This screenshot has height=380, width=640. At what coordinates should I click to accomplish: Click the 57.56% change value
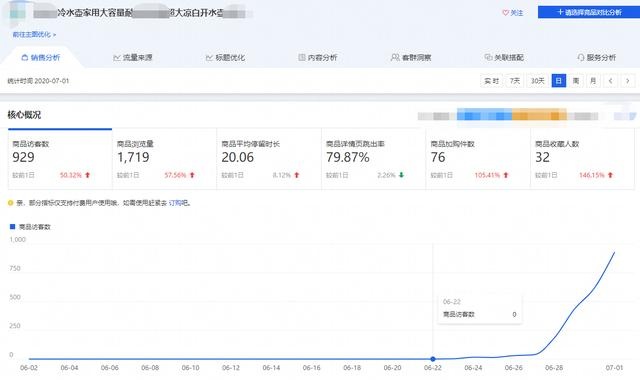point(175,175)
